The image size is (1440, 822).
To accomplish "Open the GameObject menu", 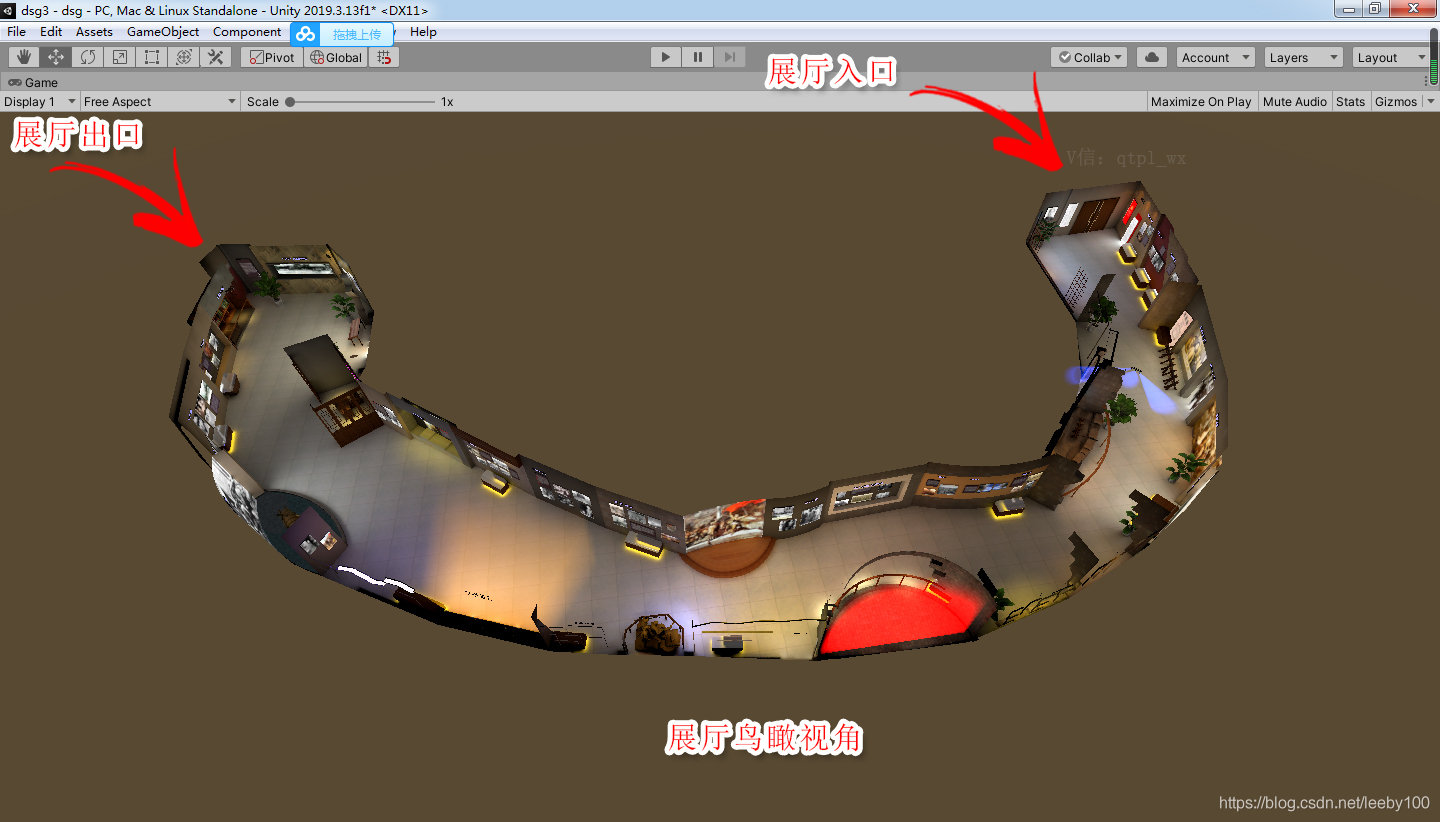I will point(162,31).
